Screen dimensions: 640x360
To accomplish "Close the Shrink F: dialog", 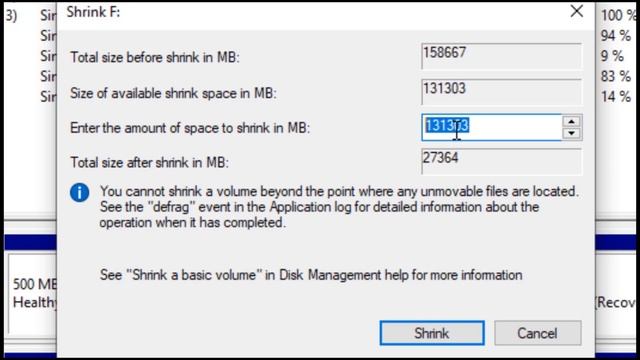I will (576, 11).
